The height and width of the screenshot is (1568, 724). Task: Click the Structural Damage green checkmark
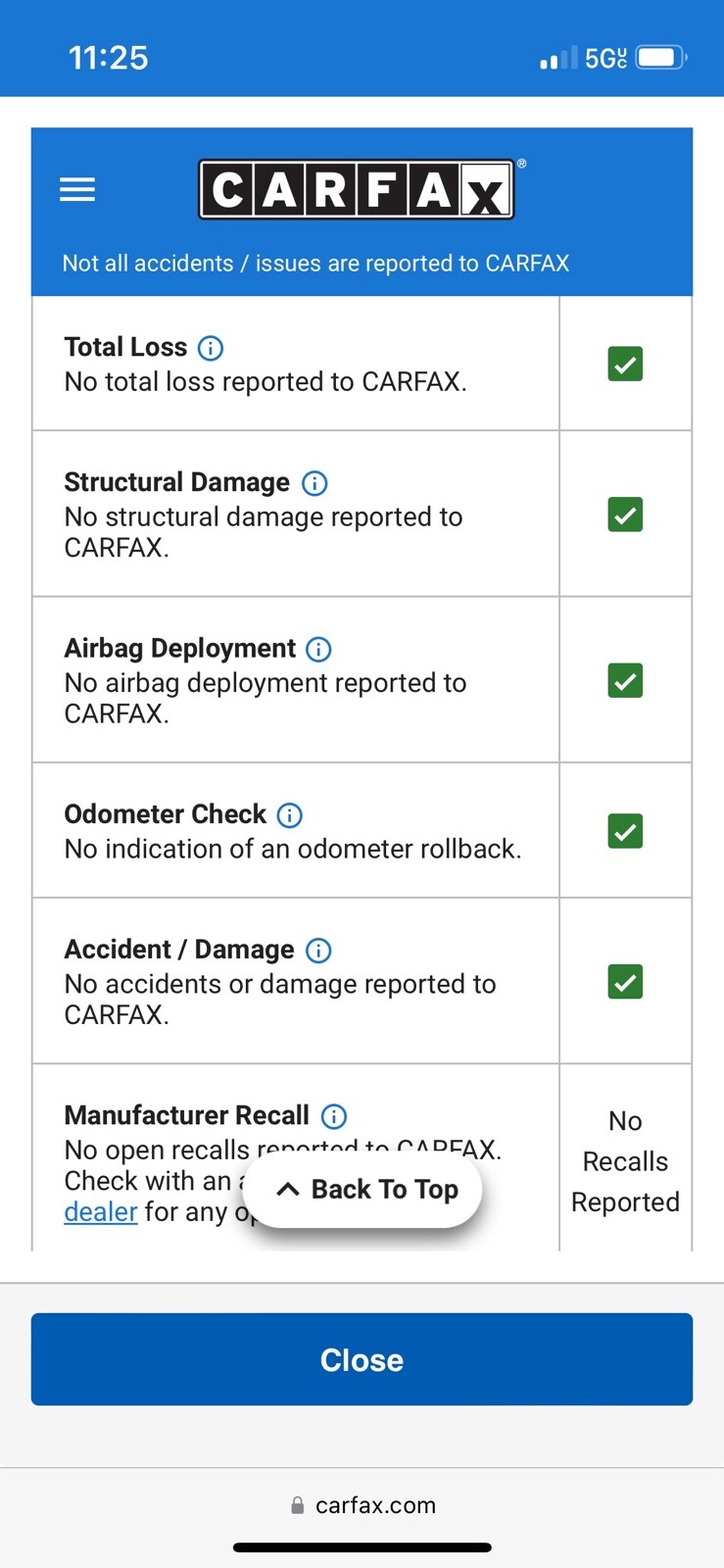coord(625,514)
